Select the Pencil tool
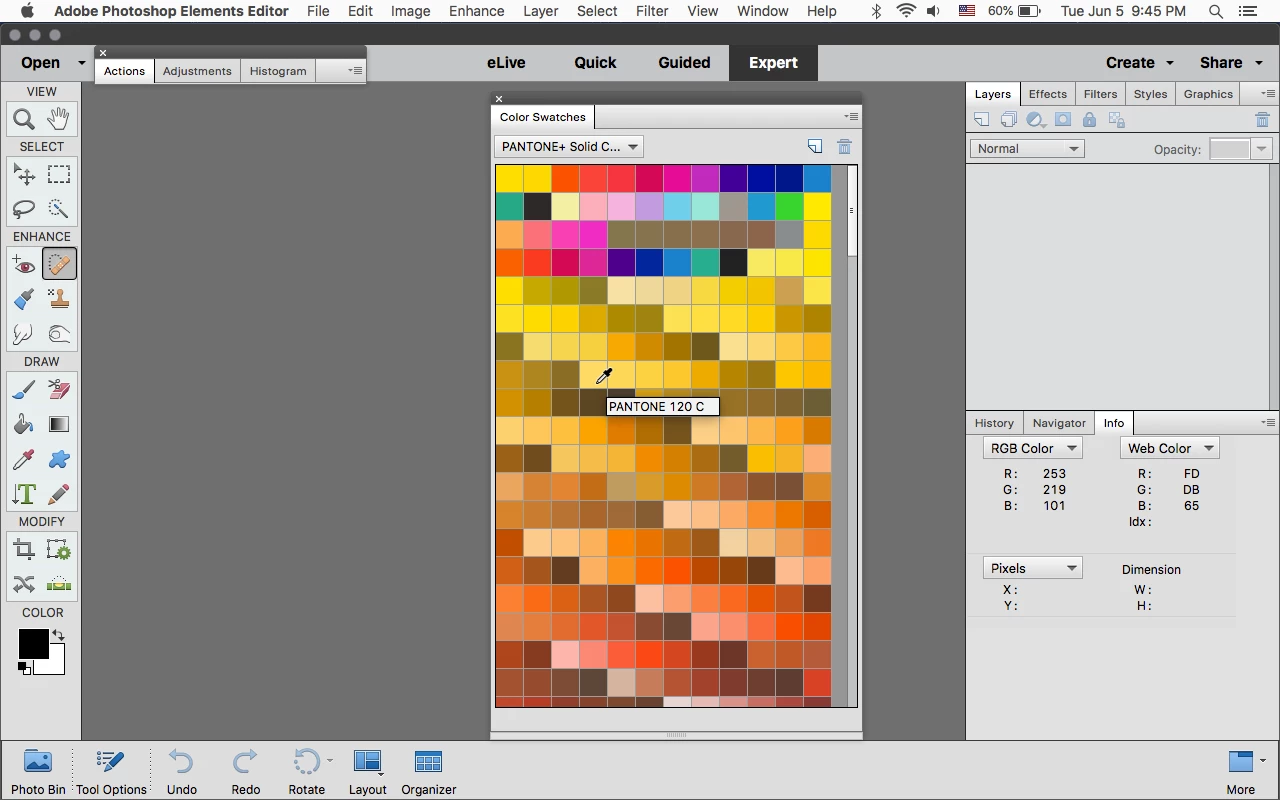The width and height of the screenshot is (1280, 800). coord(59,494)
